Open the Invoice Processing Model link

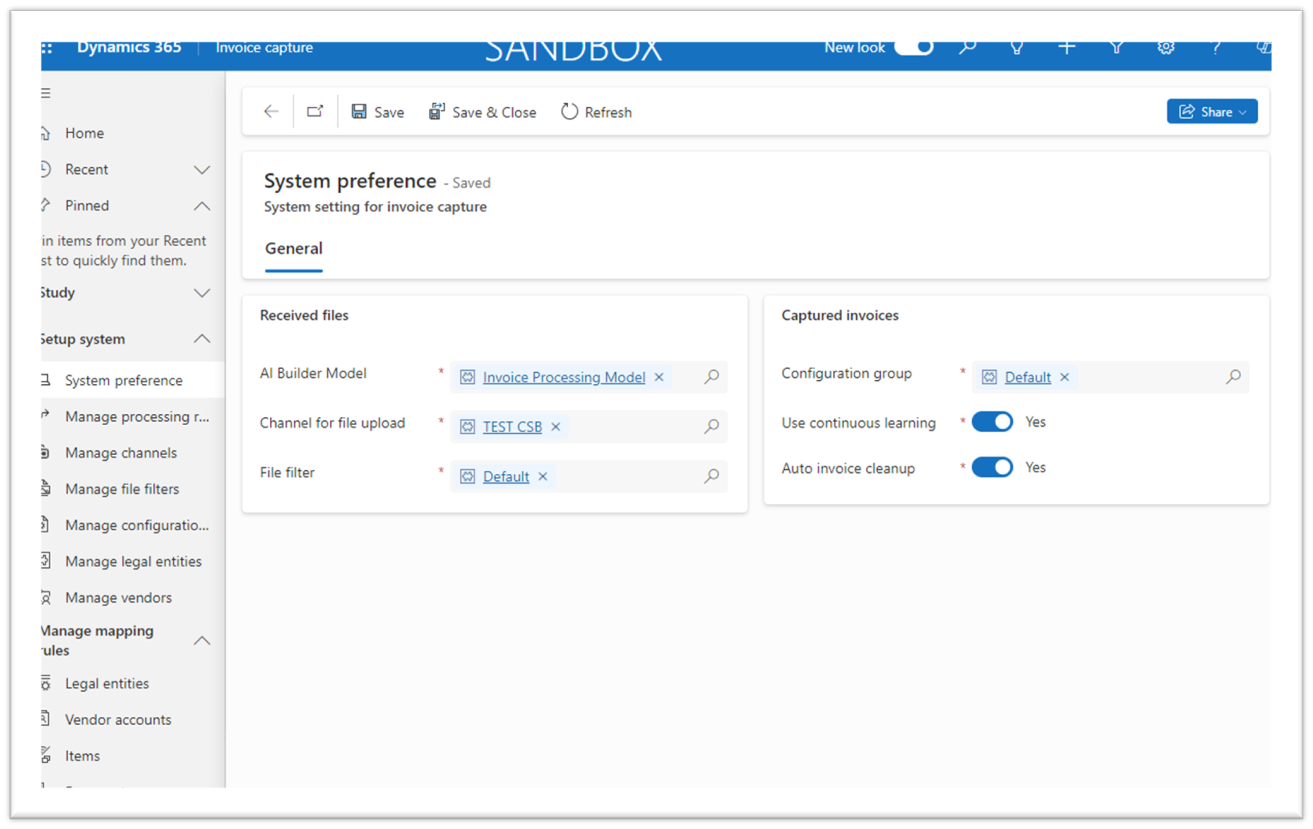563,377
